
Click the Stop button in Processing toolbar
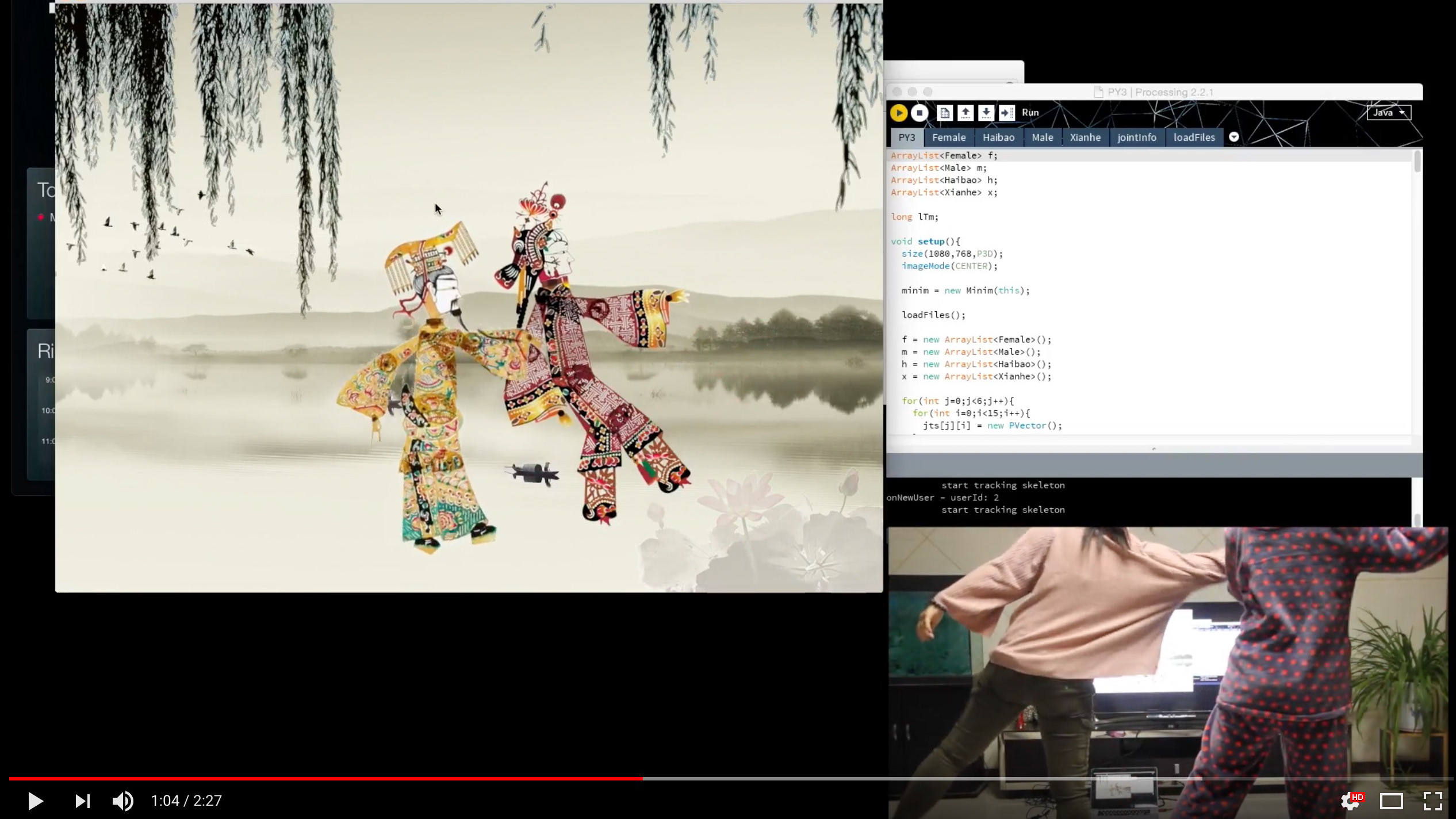tap(919, 113)
